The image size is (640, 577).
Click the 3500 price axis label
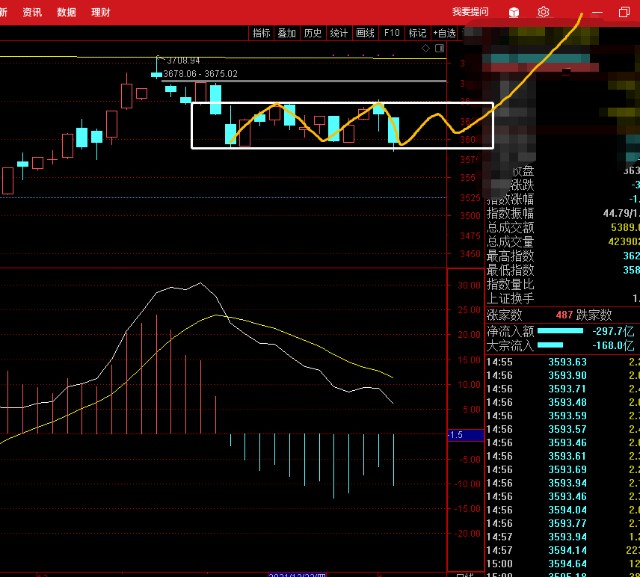(x=470, y=216)
